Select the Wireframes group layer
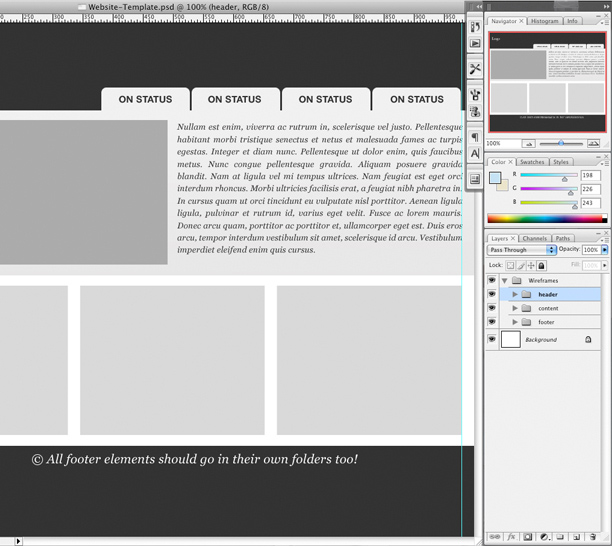Image resolution: width=612 pixels, height=547 pixels. pos(550,280)
